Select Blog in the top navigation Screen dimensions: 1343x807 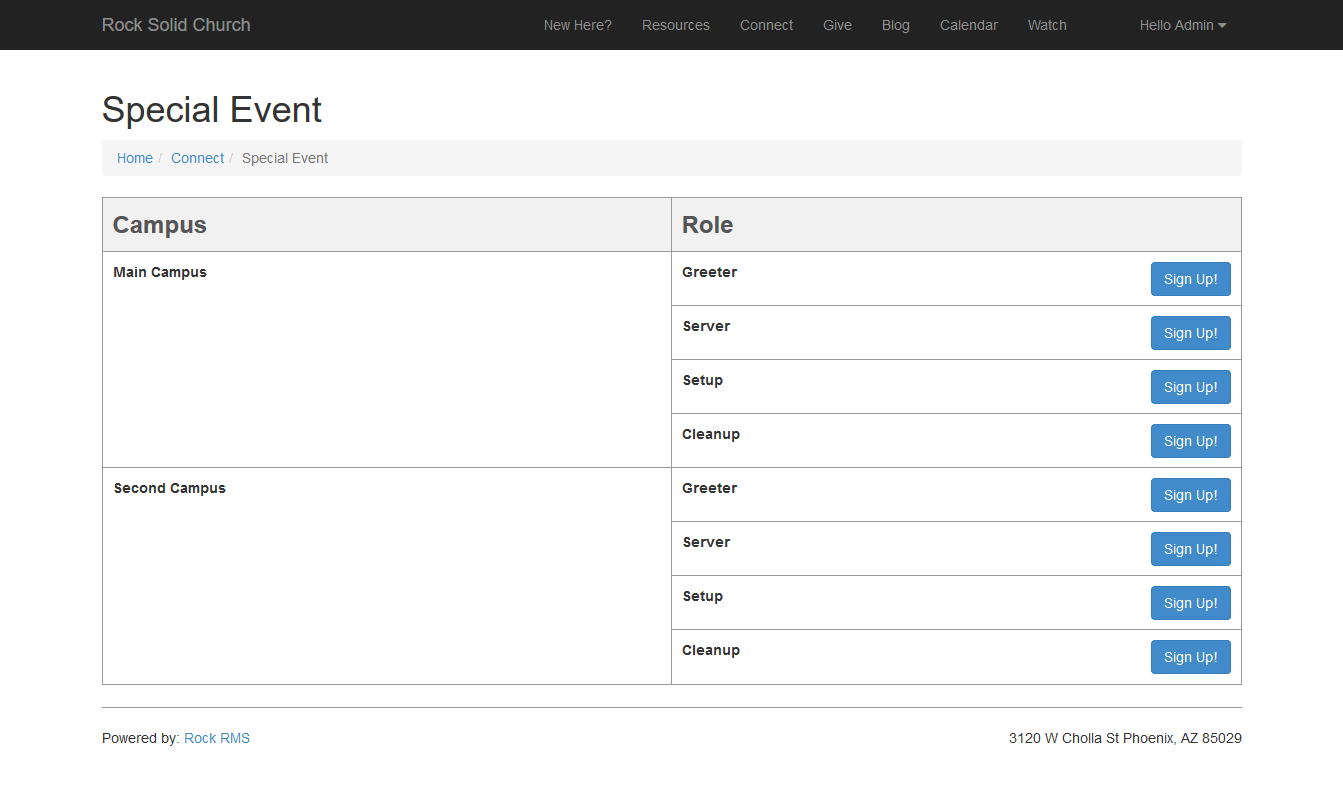[895, 25]
